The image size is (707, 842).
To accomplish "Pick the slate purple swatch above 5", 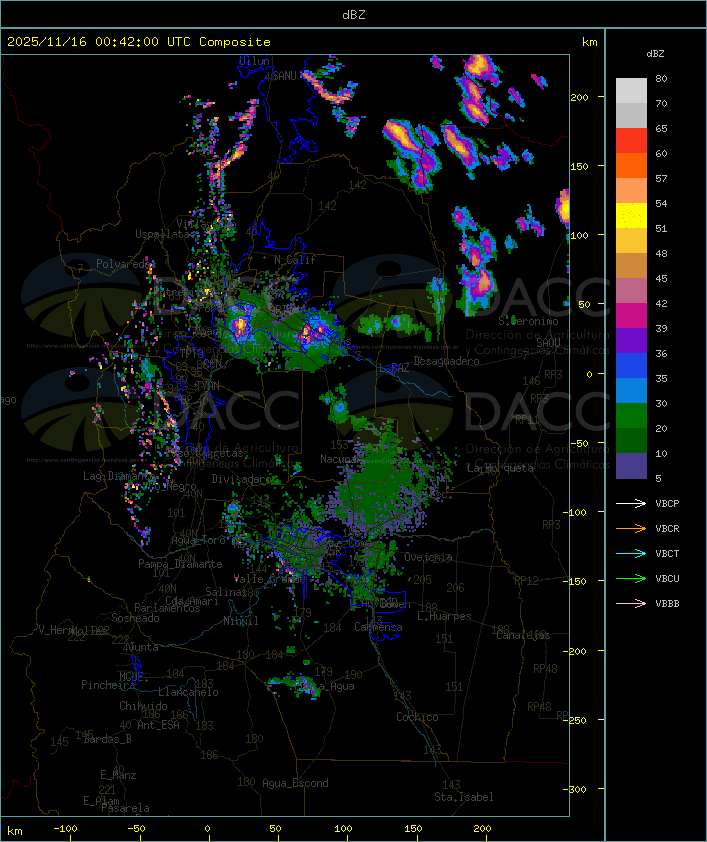I will point(631,466).
